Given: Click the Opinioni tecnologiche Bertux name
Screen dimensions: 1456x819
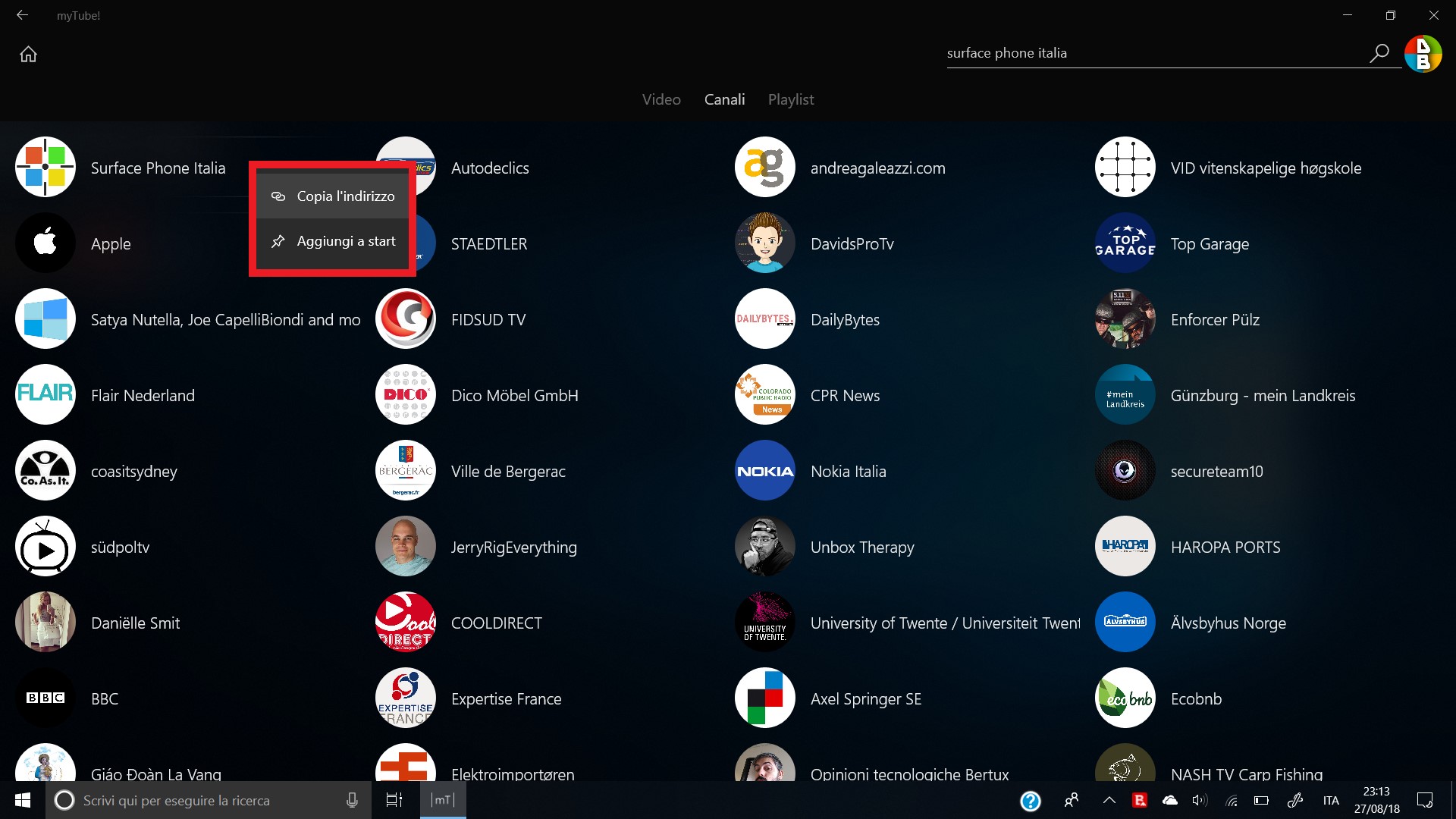Looking at the screenshot, I should coord(909,773).
